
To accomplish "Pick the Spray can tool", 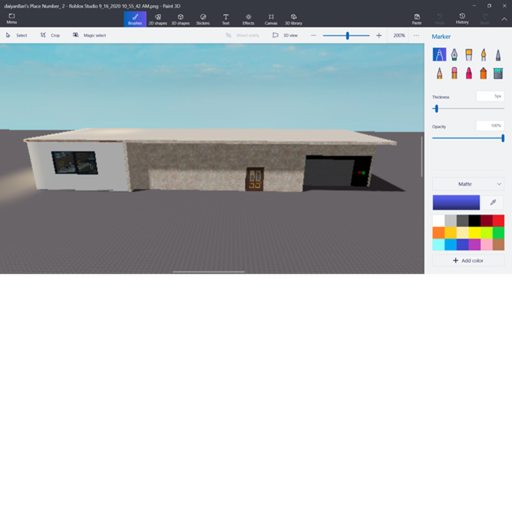I will click(x=483, y=73).
